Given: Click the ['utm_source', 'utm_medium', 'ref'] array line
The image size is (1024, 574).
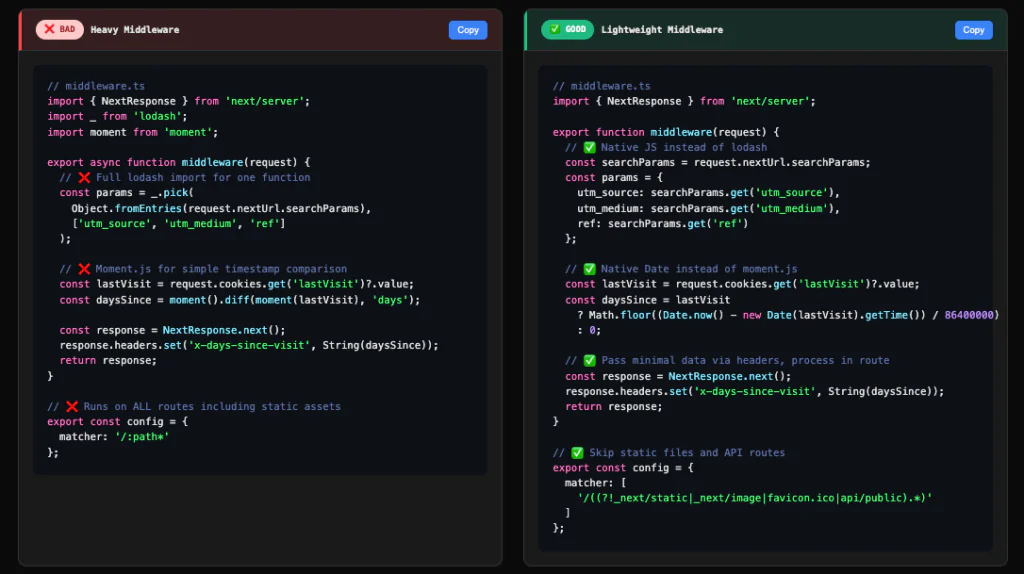Looking at the screenshot, I should tap(178, 223).
